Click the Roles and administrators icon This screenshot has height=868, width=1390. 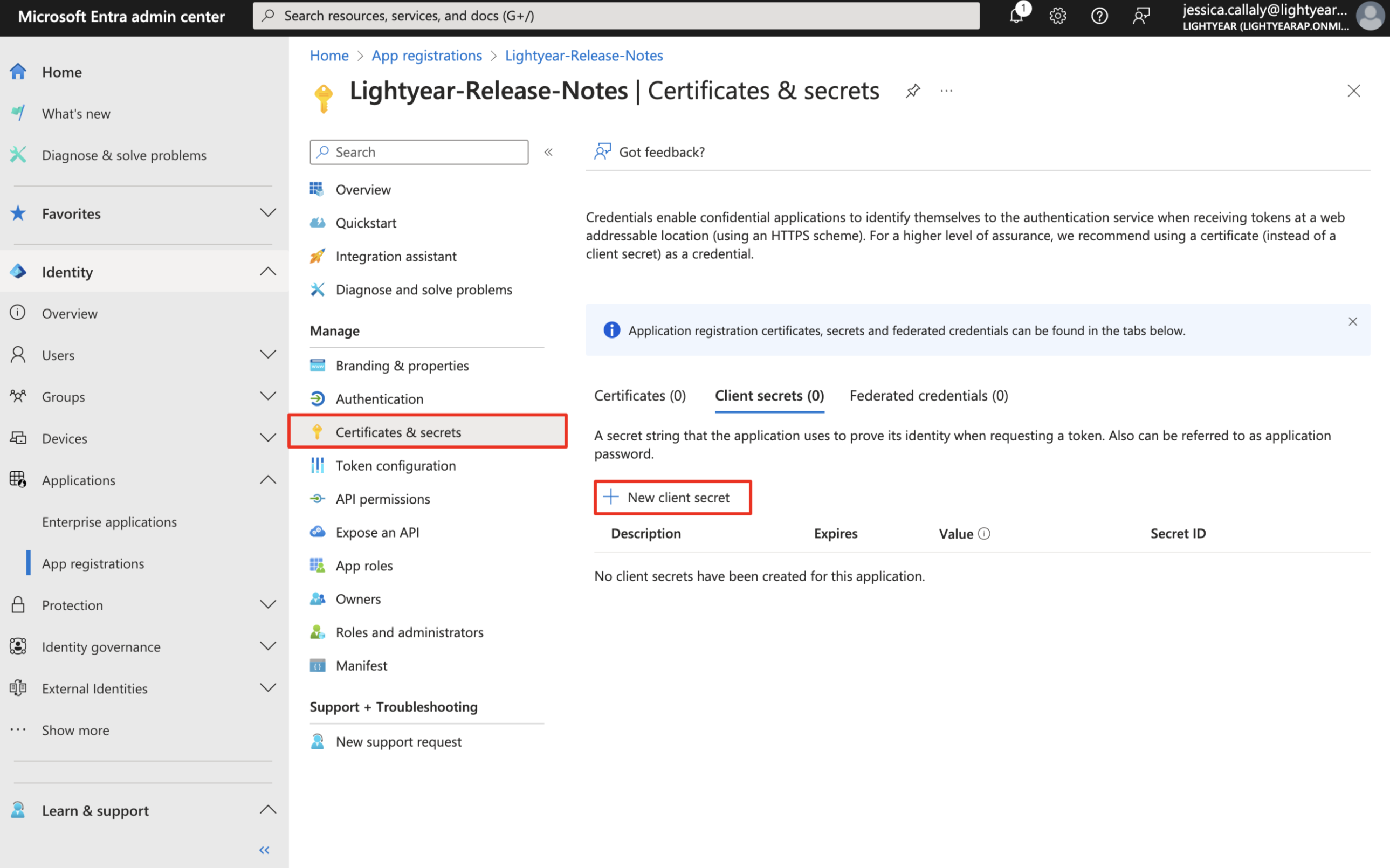317,631
